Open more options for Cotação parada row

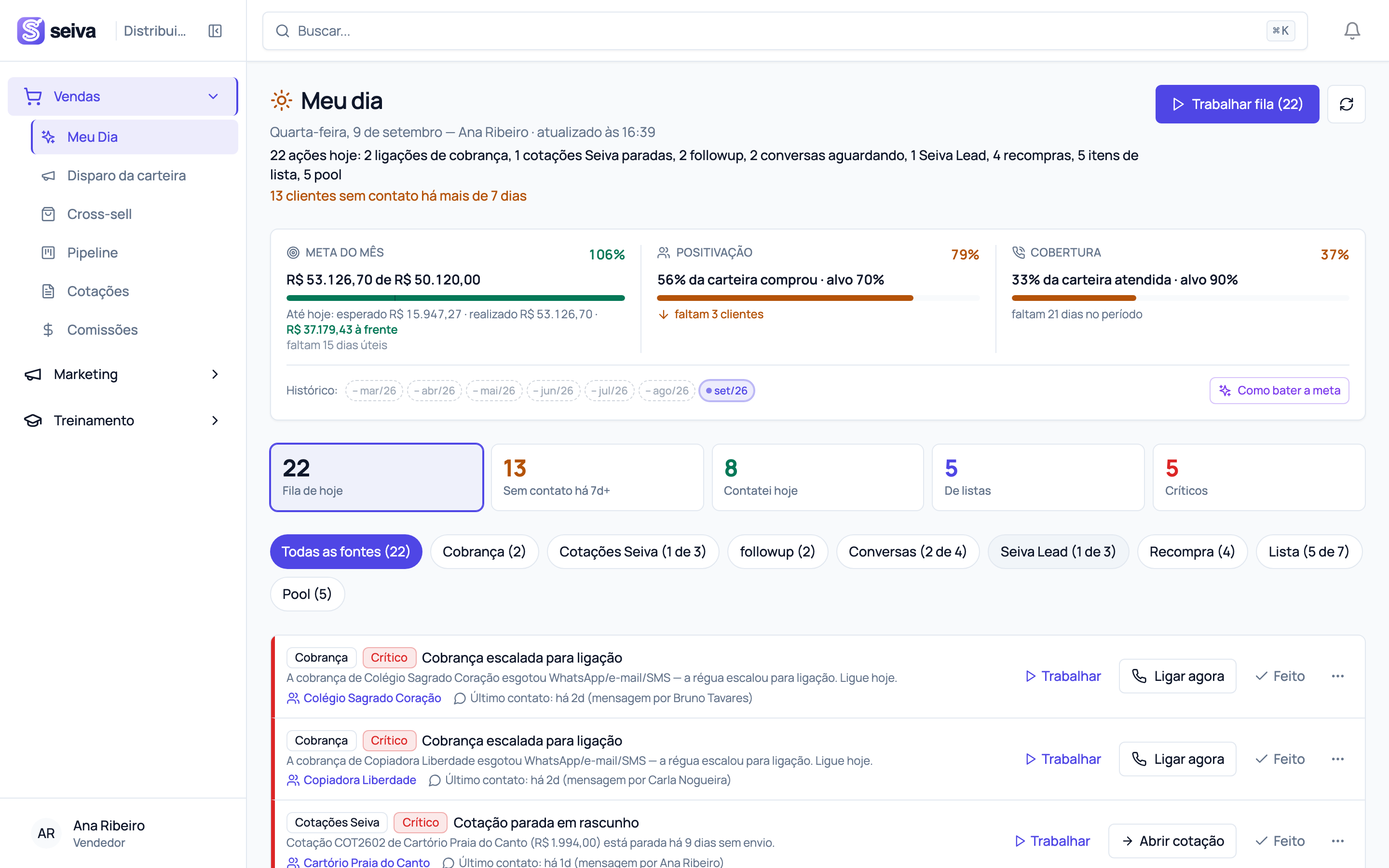(1337, 841)
